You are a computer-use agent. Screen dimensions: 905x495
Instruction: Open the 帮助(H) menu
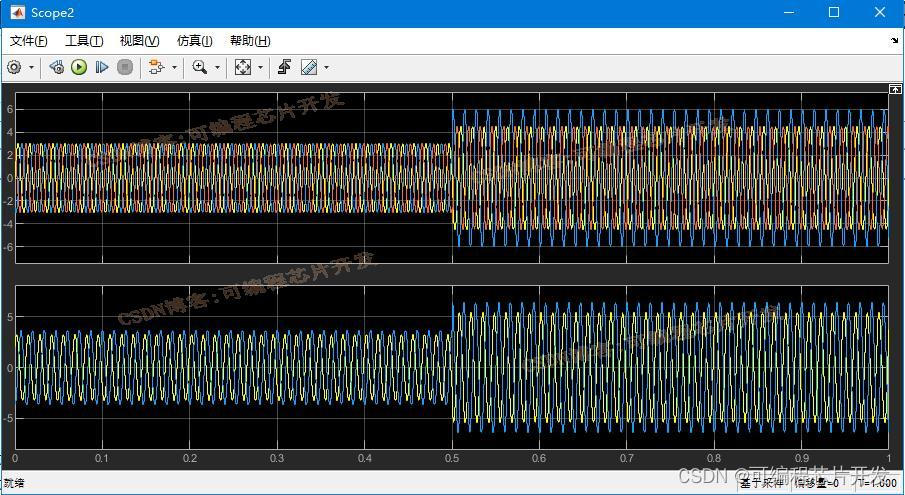(x=250, y=41)
